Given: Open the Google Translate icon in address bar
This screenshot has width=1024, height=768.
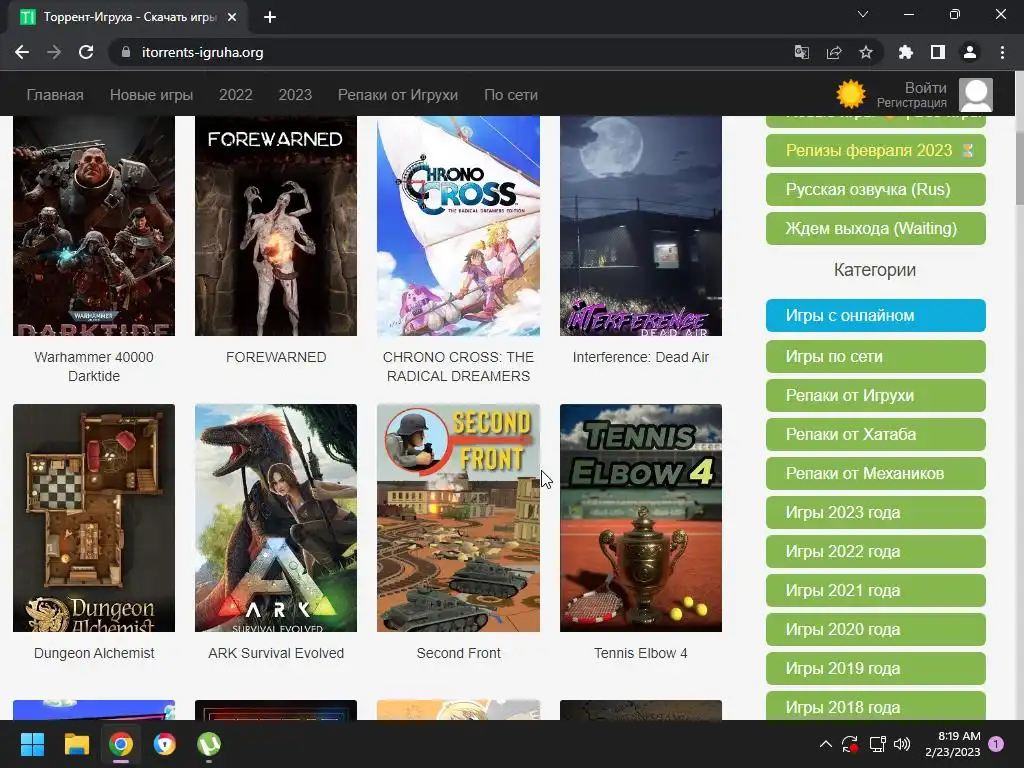Looking at the screenshot, I should 801,52.
